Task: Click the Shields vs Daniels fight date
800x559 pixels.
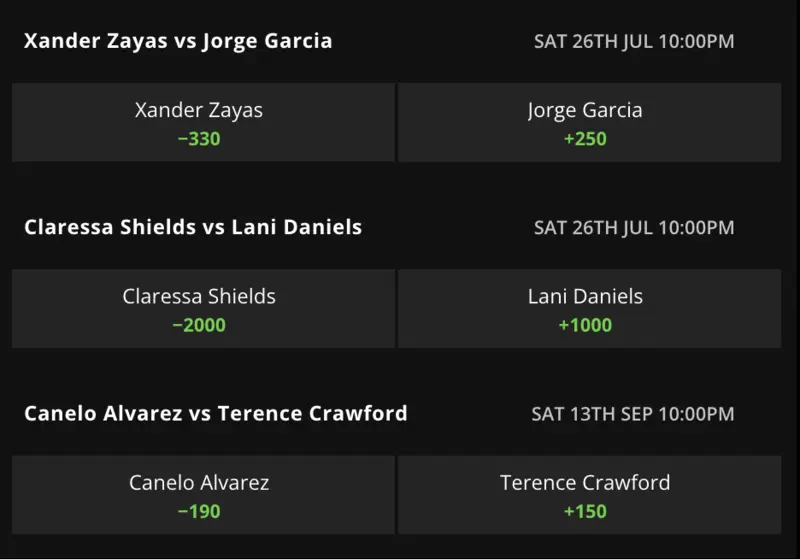Action: tap(634, 228)
